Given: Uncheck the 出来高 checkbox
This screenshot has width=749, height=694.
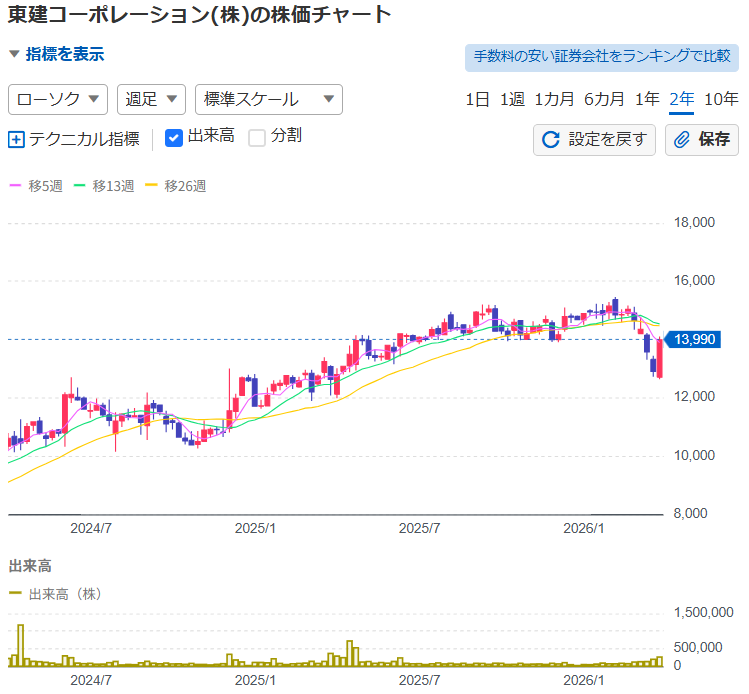Looking at the screenshot, I should tap(173, 137).
